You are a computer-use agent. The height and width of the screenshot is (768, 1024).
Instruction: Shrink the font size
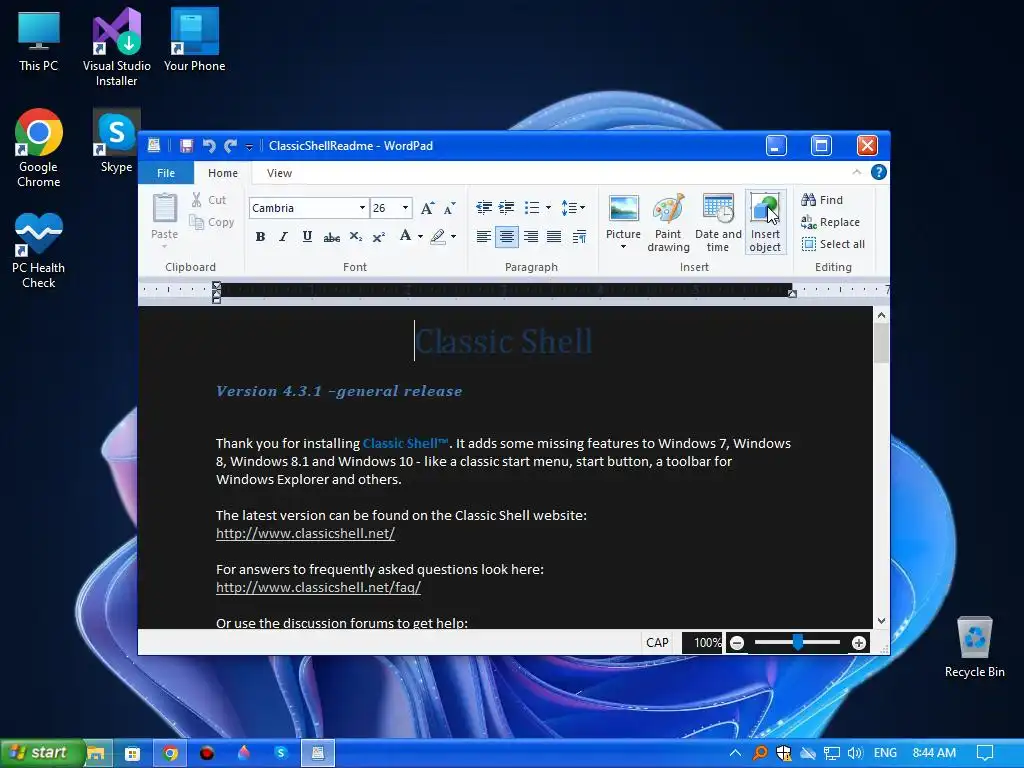(x=449, y=208)
